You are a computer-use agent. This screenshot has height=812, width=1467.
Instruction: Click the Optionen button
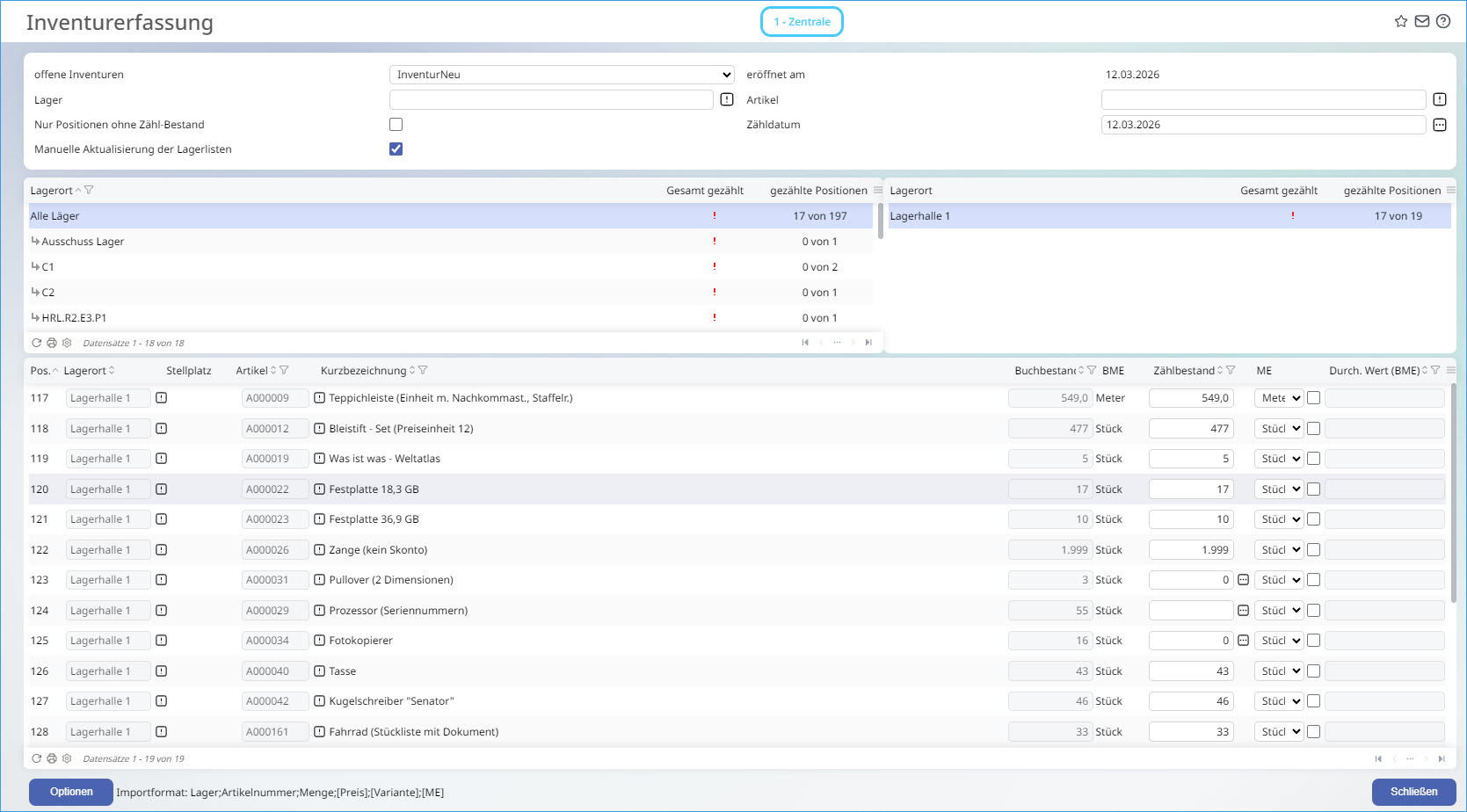[71, 792]
